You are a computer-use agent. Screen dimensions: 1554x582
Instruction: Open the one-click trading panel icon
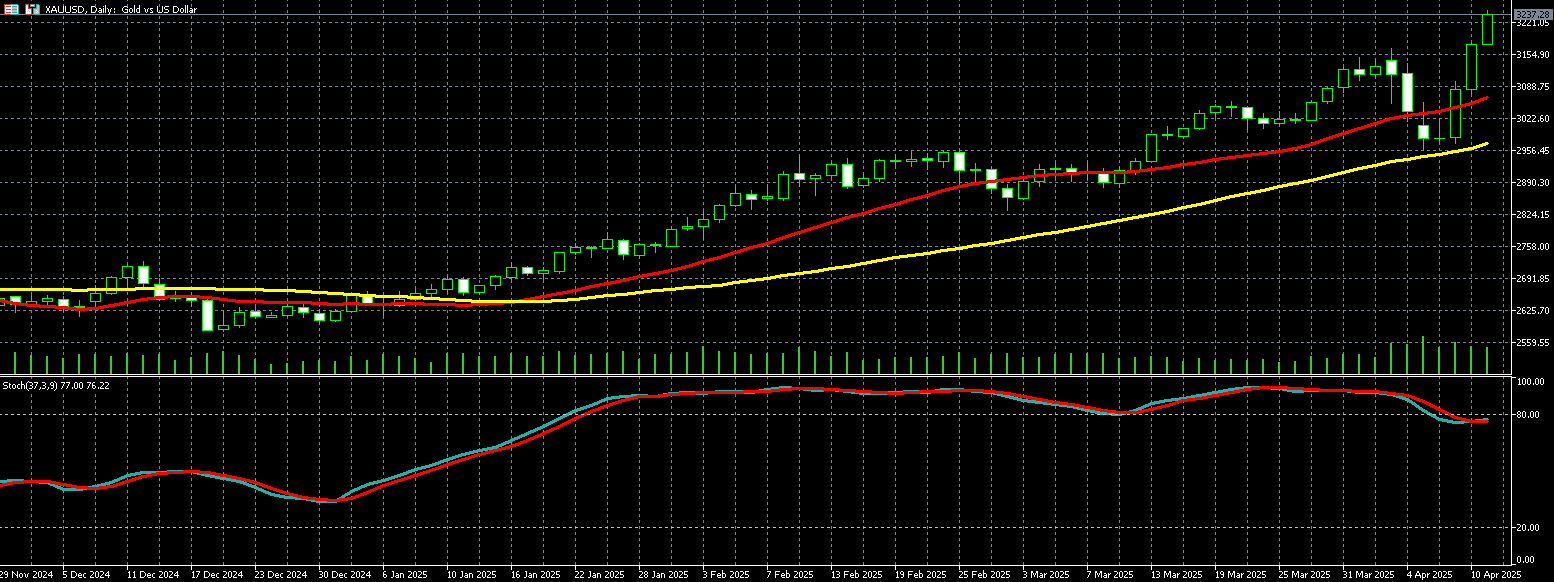33,9
